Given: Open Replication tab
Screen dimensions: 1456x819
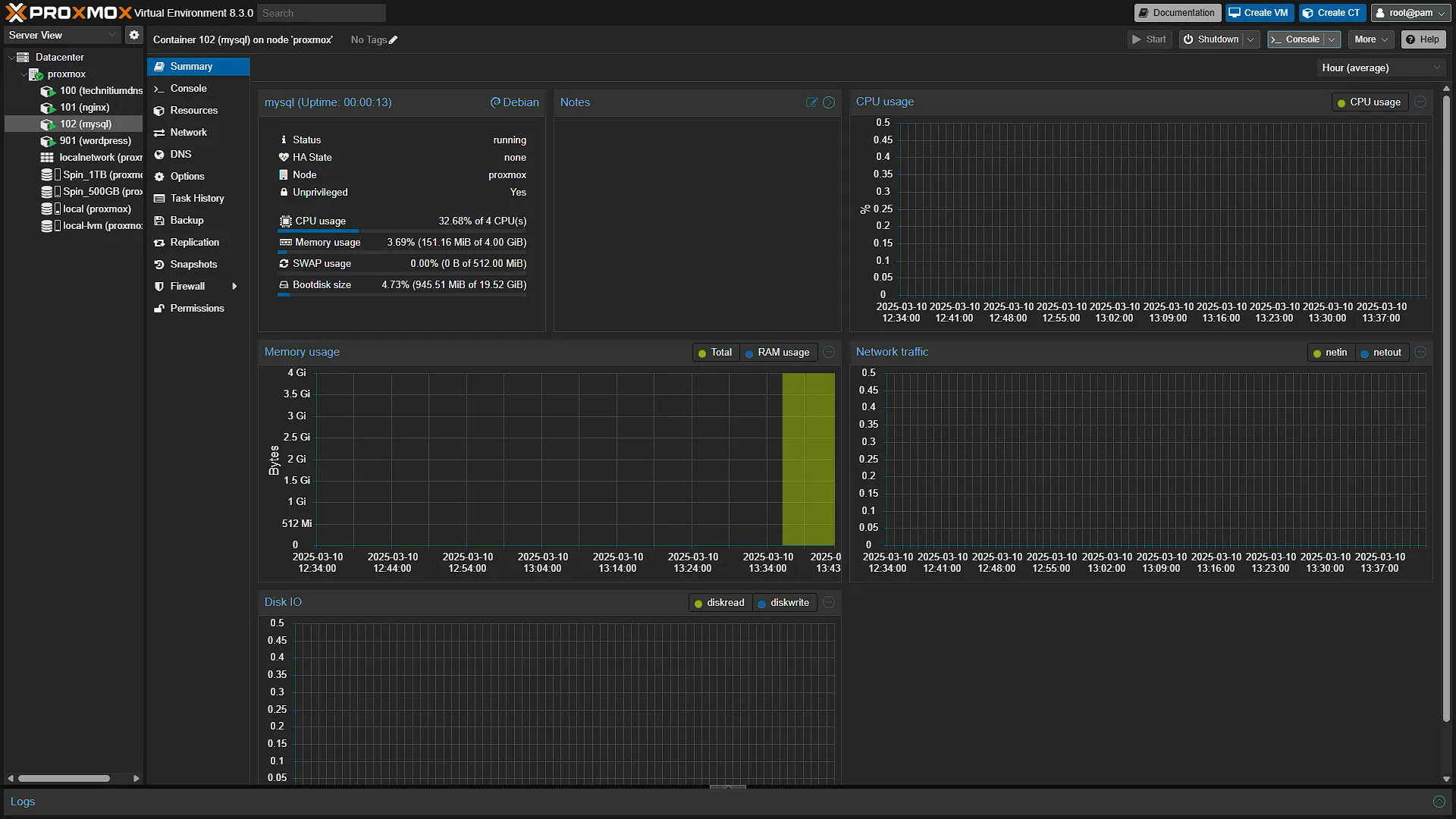Looking at the screenshot, I should click(198, 243).
